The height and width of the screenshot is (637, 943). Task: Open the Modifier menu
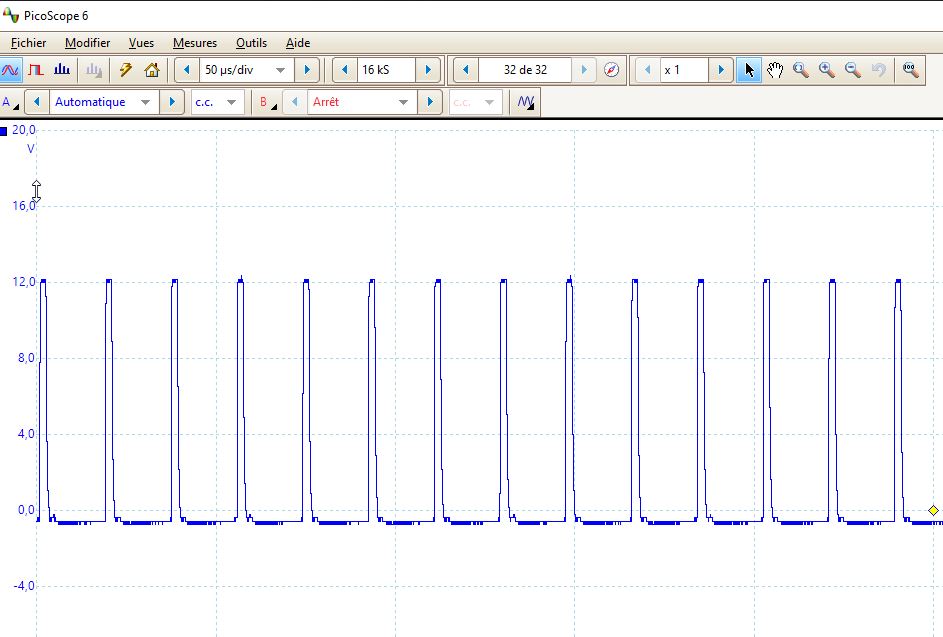click(88, 43)
